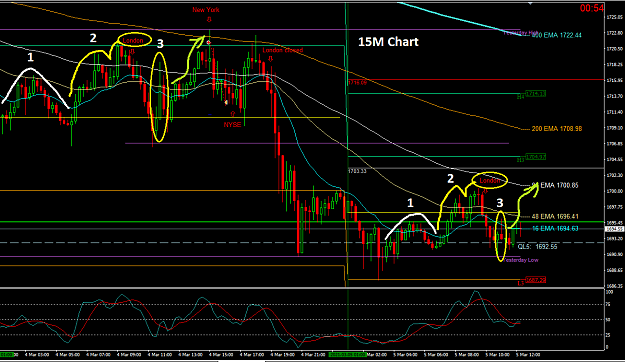Image resolution: width=625 pixels, height=362 pixels.
Task: Click the 5 Mar 06:00 time label
Action: click(x=436, y=354)
